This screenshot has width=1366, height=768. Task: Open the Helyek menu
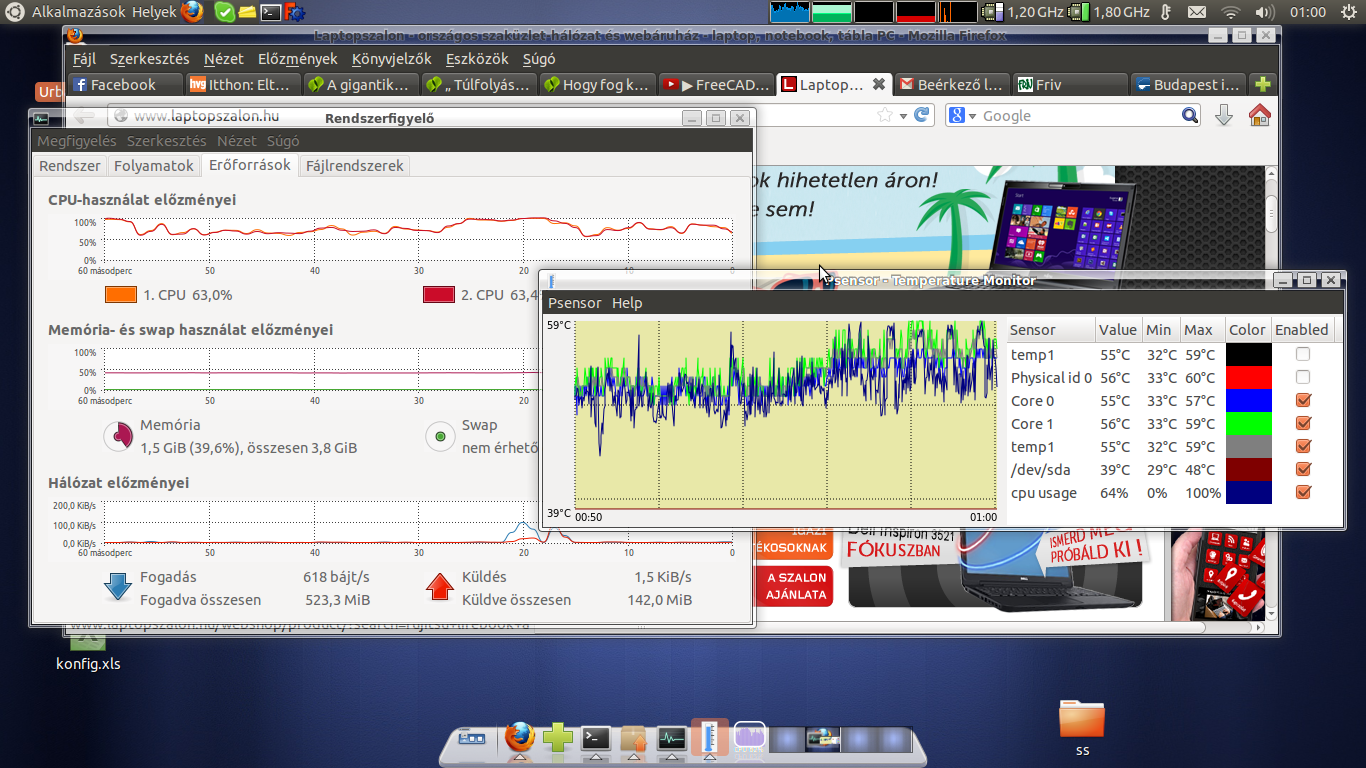pos(154,12)
